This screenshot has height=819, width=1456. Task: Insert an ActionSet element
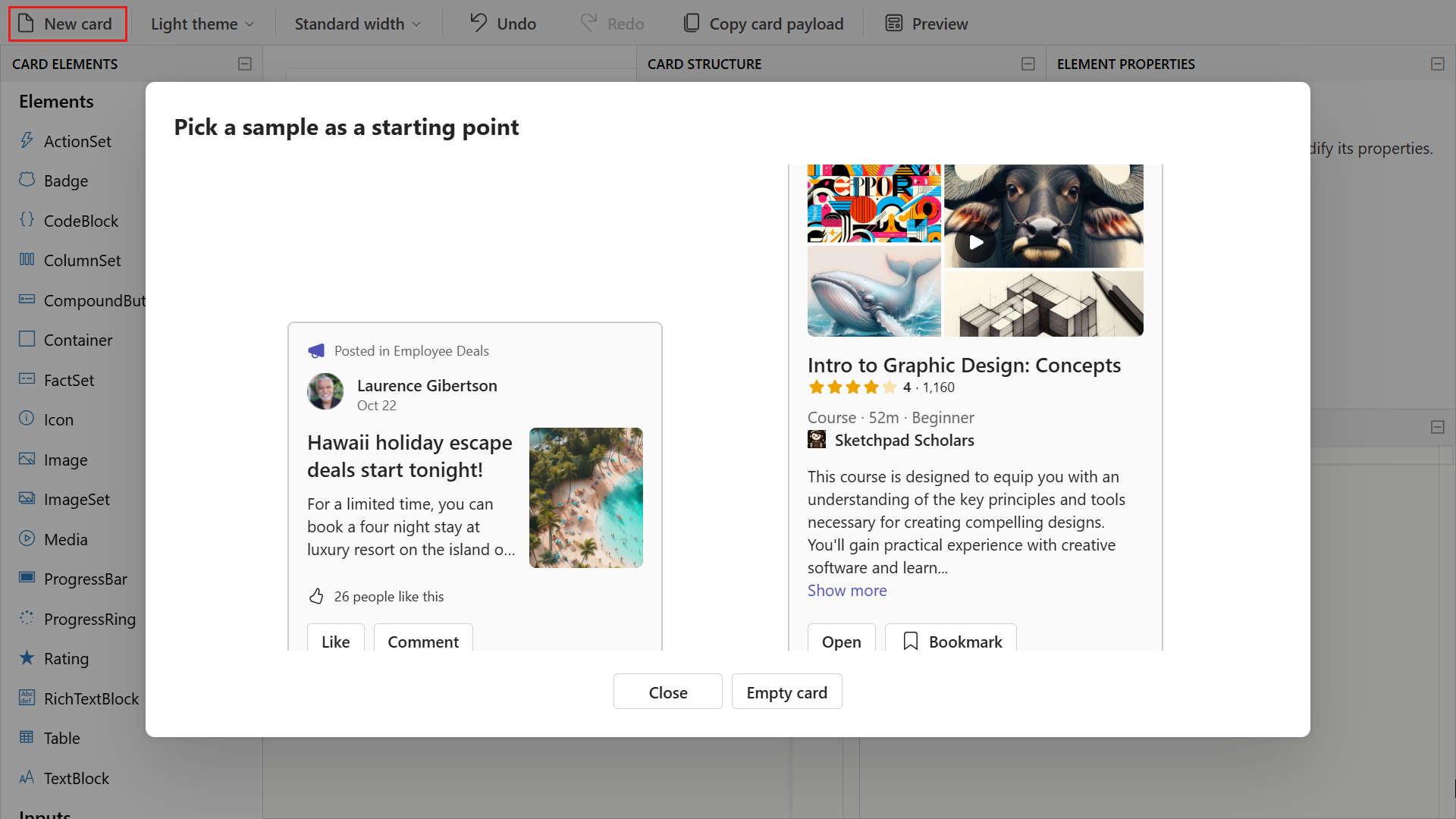click(77, 141)
